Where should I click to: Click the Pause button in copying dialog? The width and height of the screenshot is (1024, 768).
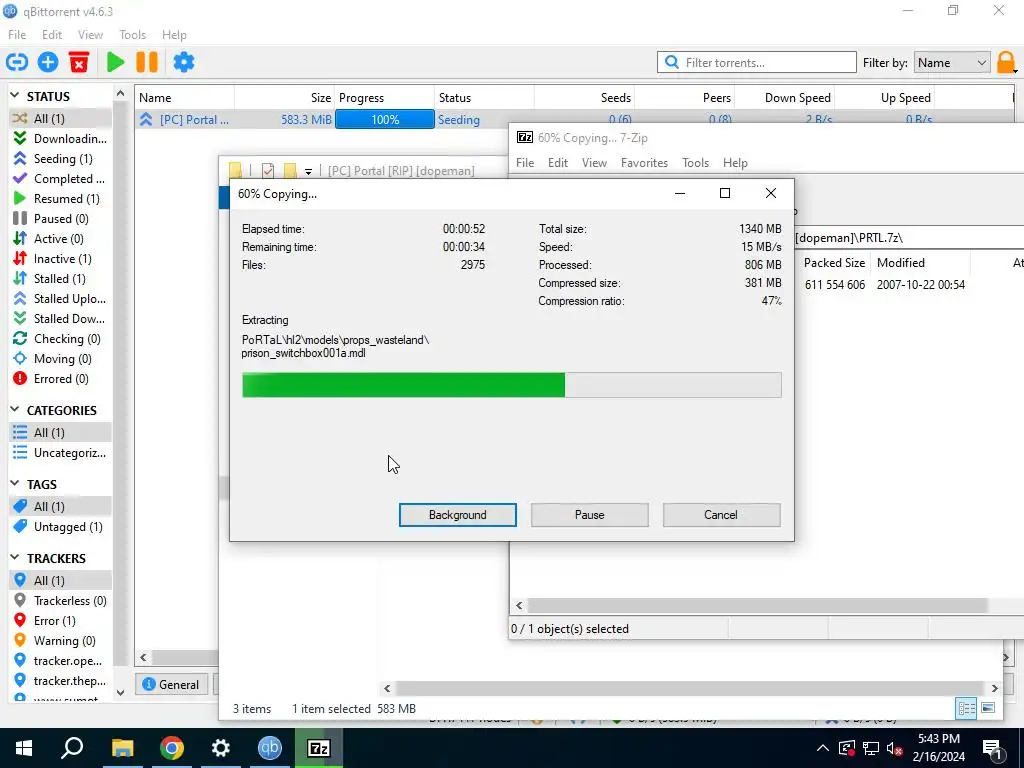(589, 515)
